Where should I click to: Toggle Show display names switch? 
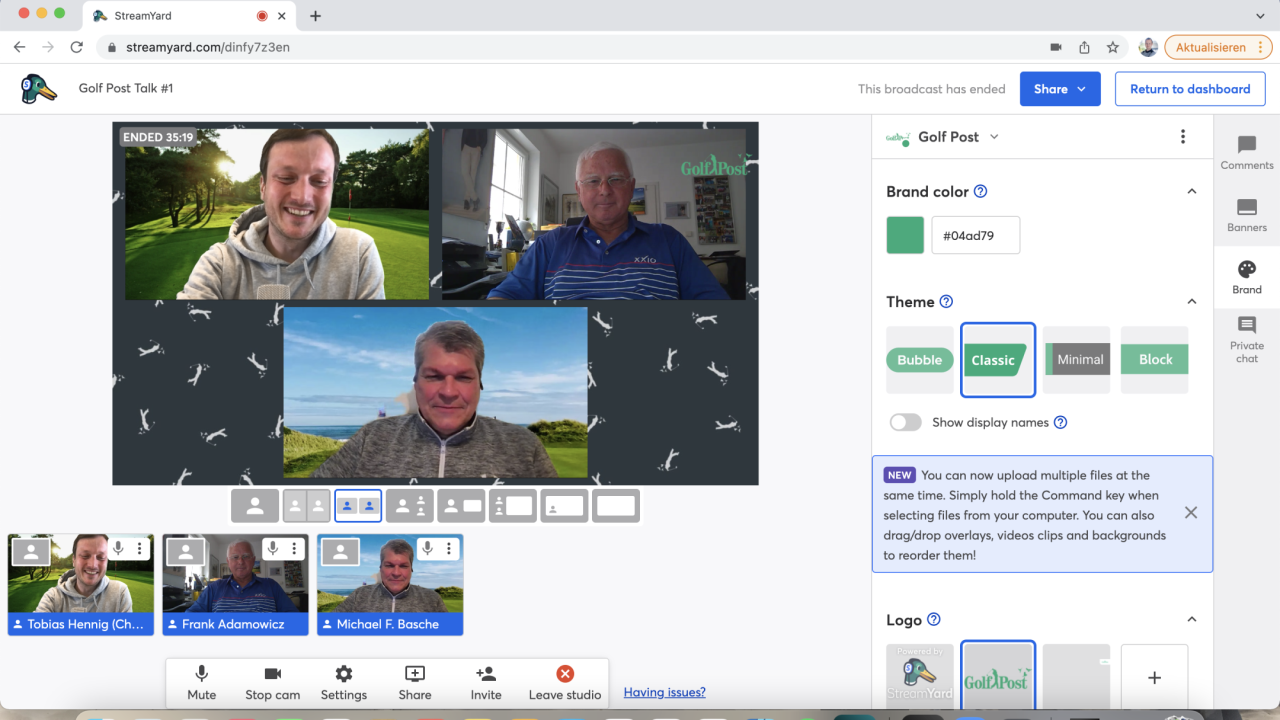906,422
